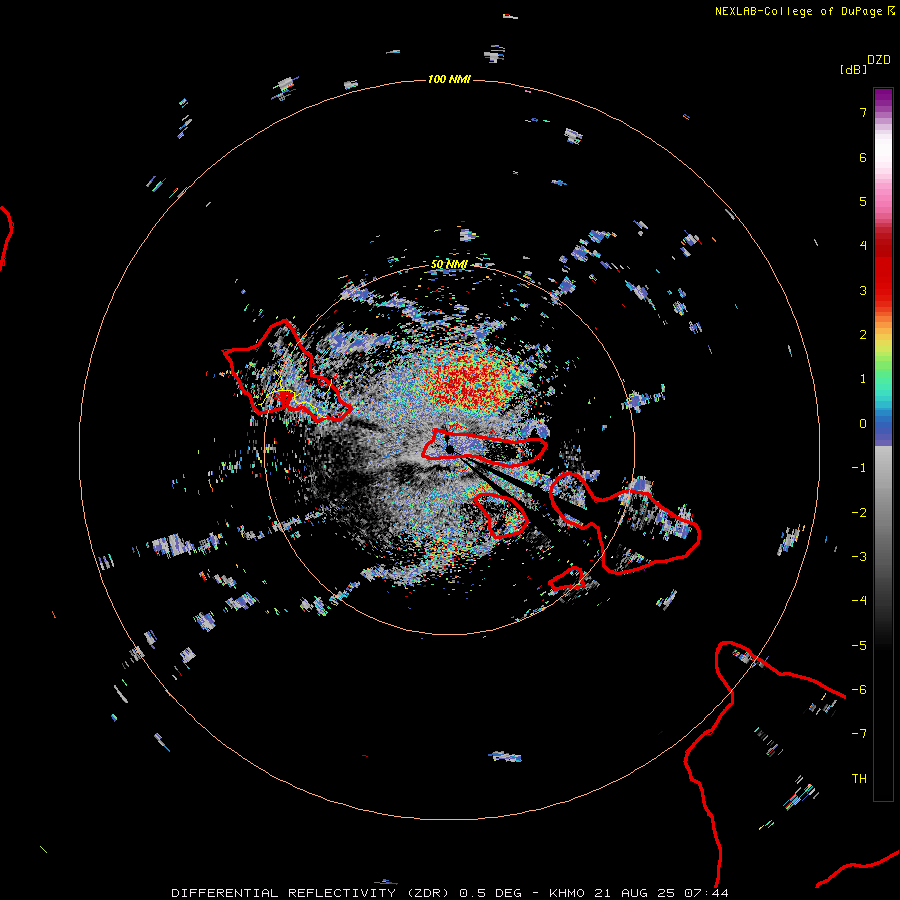Click the 1 value on color scale
This screenshot has width=900, height=900.
click(863, 379)
